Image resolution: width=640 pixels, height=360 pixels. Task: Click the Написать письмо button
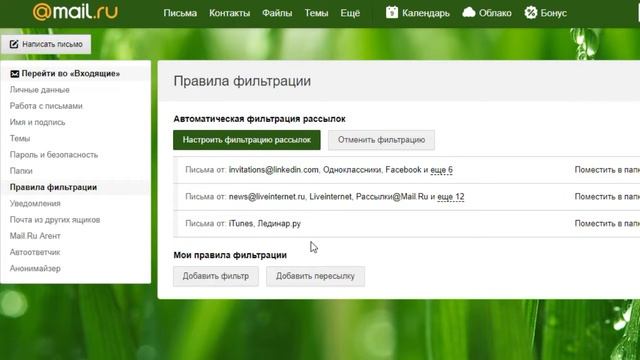click(x=46, y=44)
